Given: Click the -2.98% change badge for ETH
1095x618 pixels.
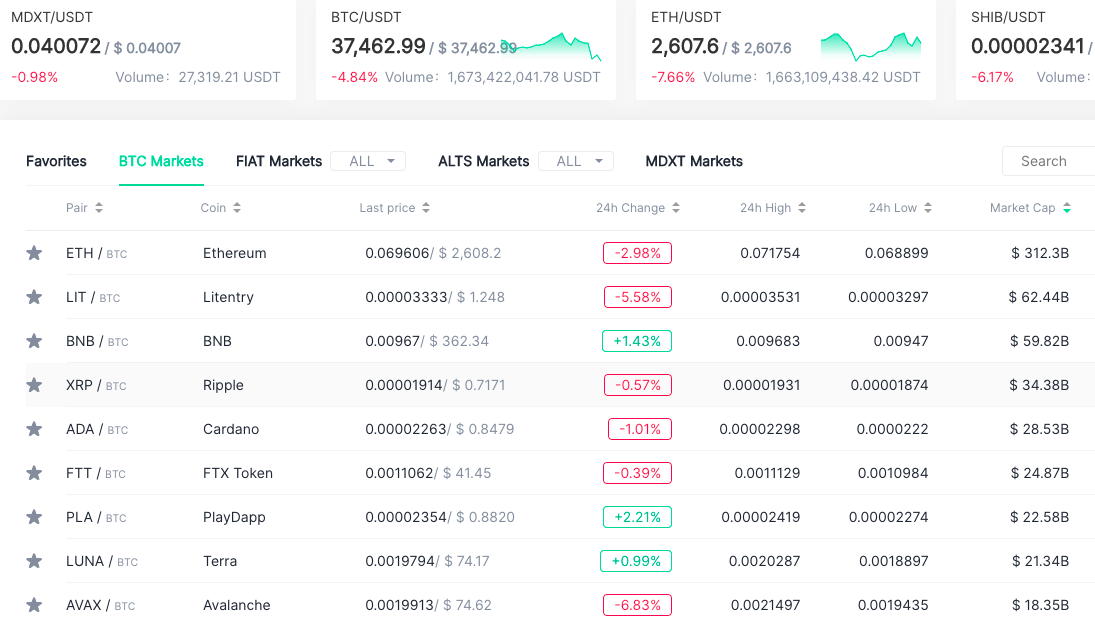Looking at the screenshot, I should (638, 253).
